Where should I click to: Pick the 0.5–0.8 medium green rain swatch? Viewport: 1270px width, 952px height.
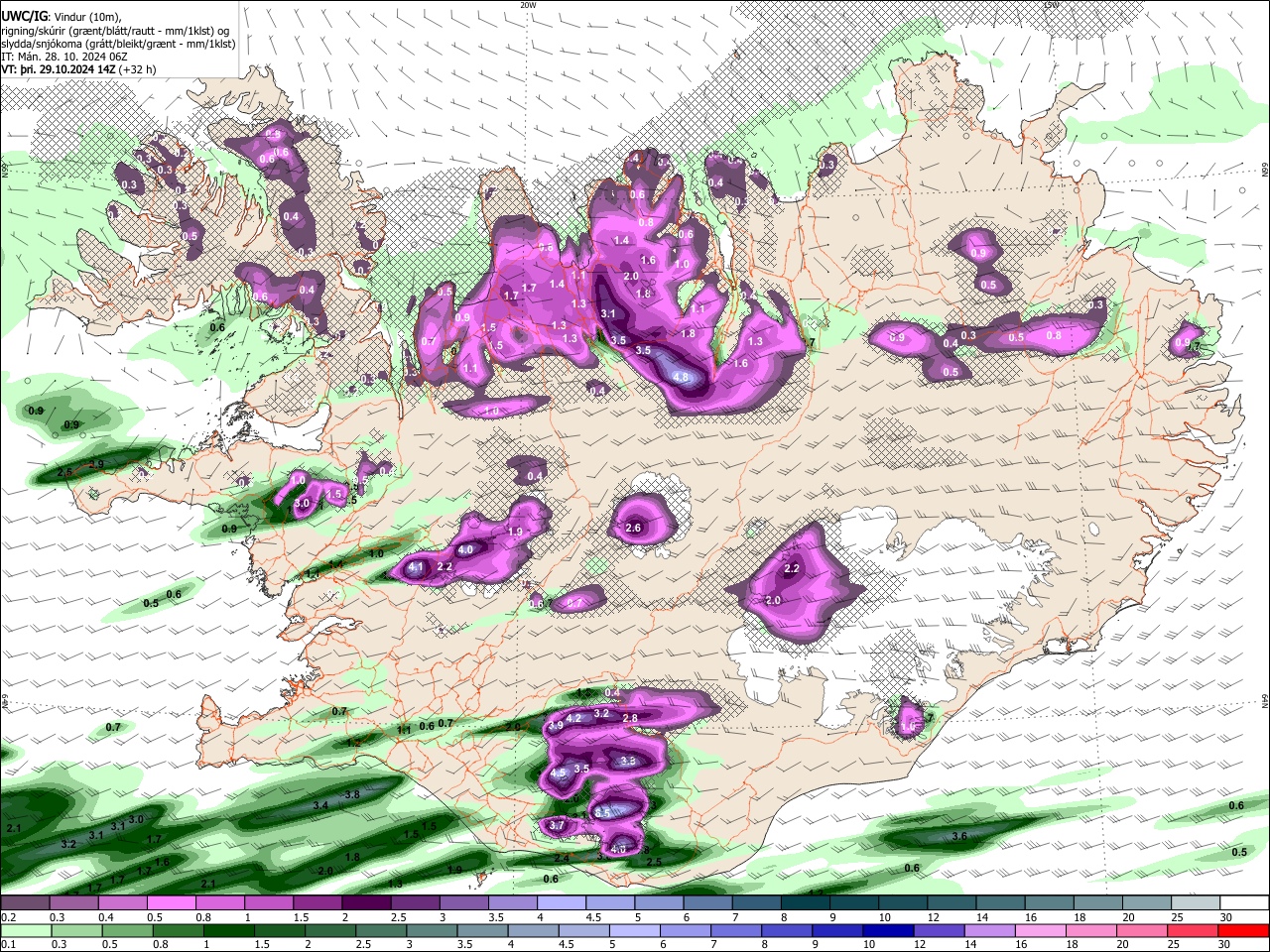[x=126, y=930]
